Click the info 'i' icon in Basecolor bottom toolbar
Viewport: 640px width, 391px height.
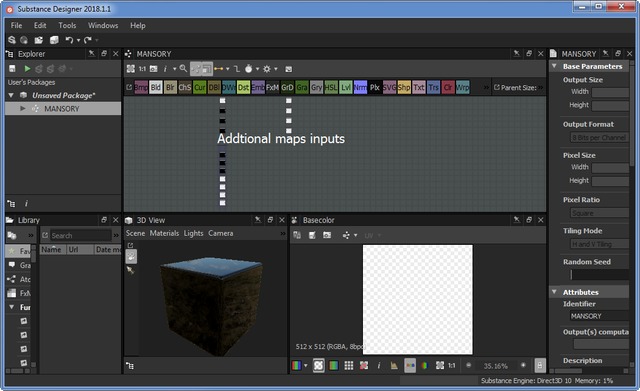(x=379, y=366)
